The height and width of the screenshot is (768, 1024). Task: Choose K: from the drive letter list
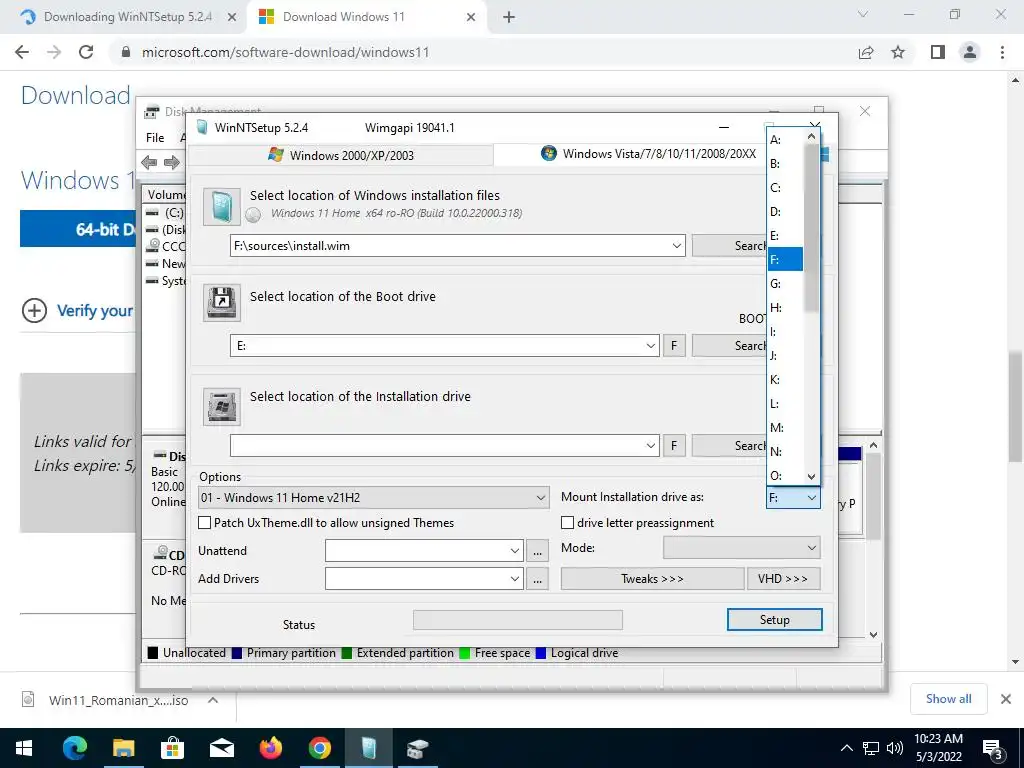click(x=785, y=380)
